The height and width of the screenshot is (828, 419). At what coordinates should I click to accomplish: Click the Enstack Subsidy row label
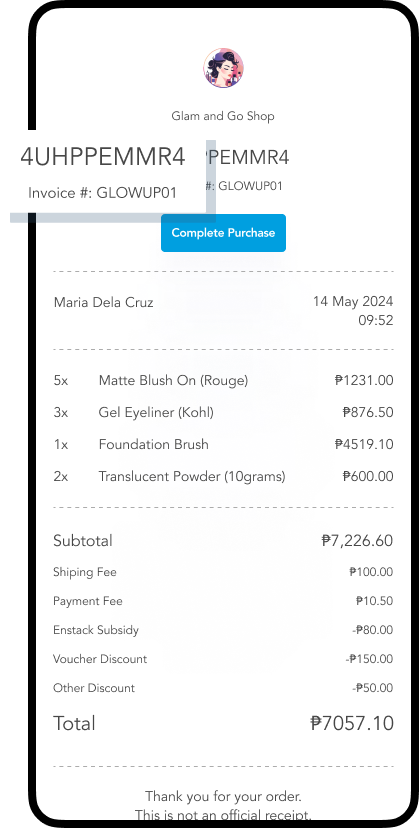96,630
